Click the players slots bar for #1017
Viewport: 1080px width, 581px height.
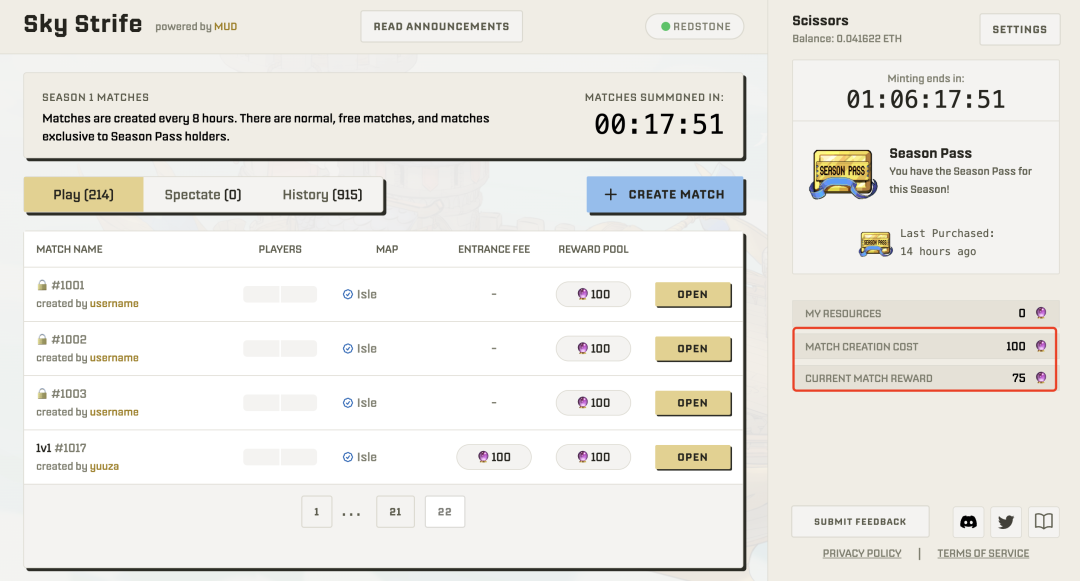click(x=280, y=457)
